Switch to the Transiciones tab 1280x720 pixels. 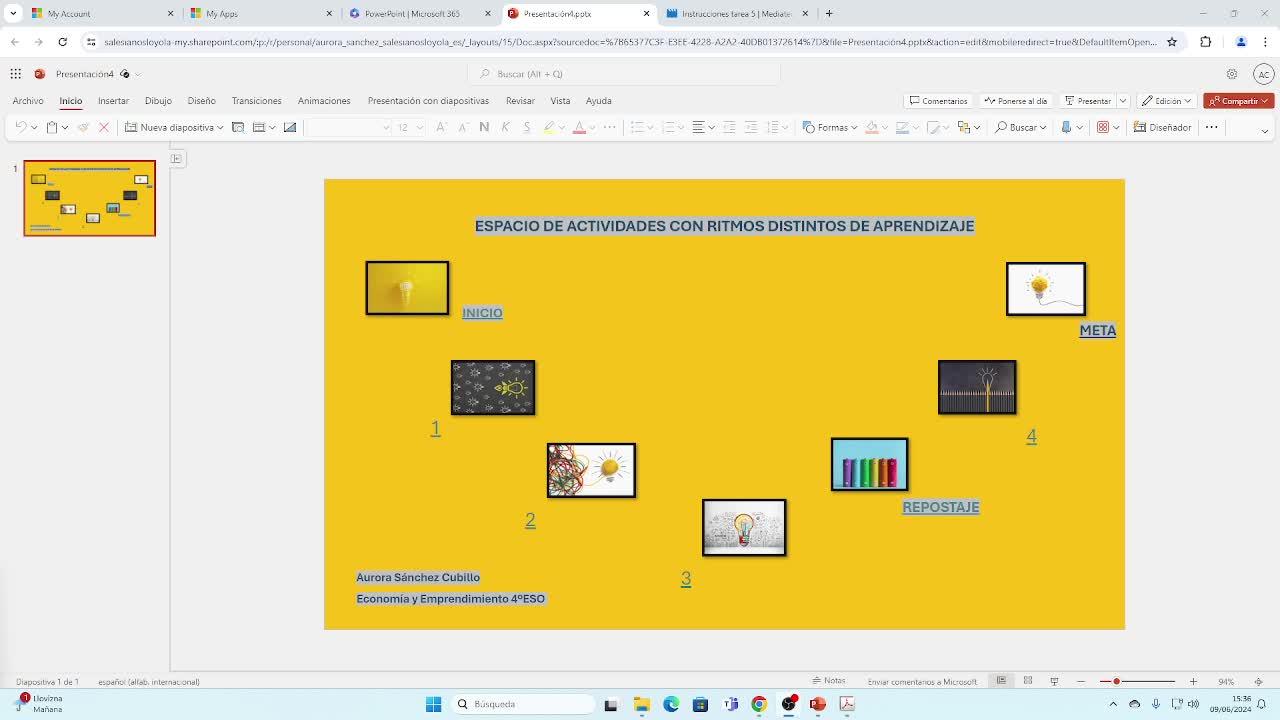(256, 101)
